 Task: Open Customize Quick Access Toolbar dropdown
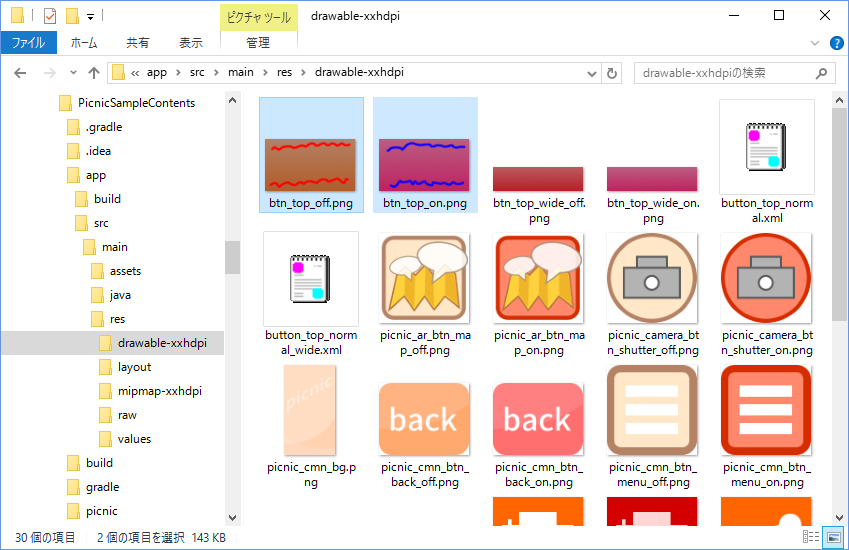click(x=90, y=17)
